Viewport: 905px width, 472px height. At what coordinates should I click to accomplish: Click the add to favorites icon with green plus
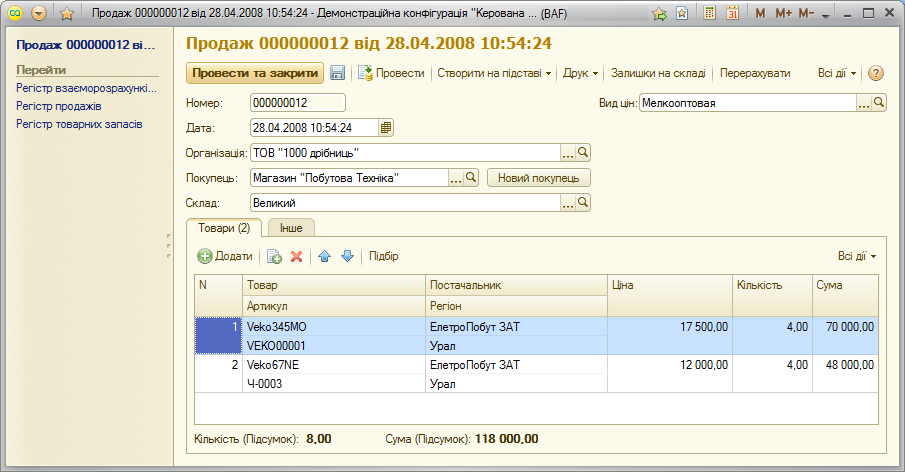[x=659, y=13]
